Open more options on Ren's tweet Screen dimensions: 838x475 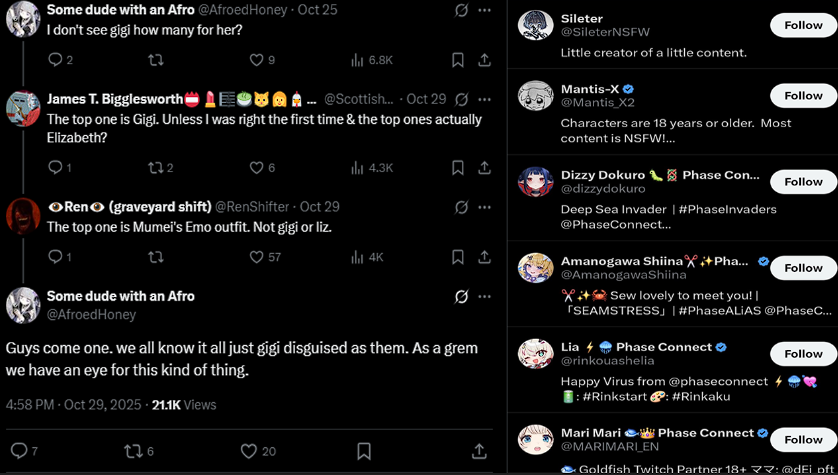pos(485,207)
